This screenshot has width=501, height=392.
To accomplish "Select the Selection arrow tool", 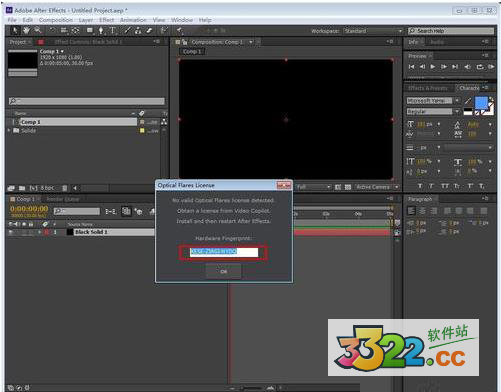I will coord(15,31).
